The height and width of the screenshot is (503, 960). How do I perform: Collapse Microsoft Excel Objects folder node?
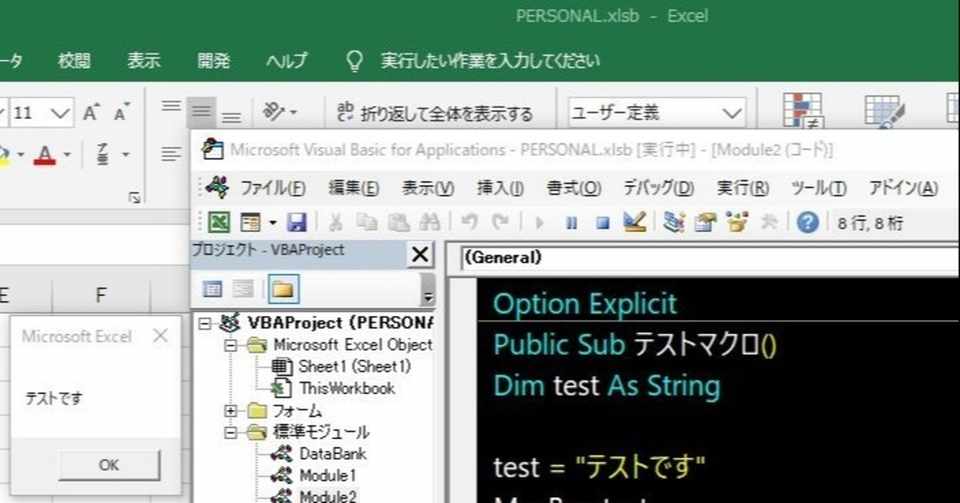(x=230, y=345)
